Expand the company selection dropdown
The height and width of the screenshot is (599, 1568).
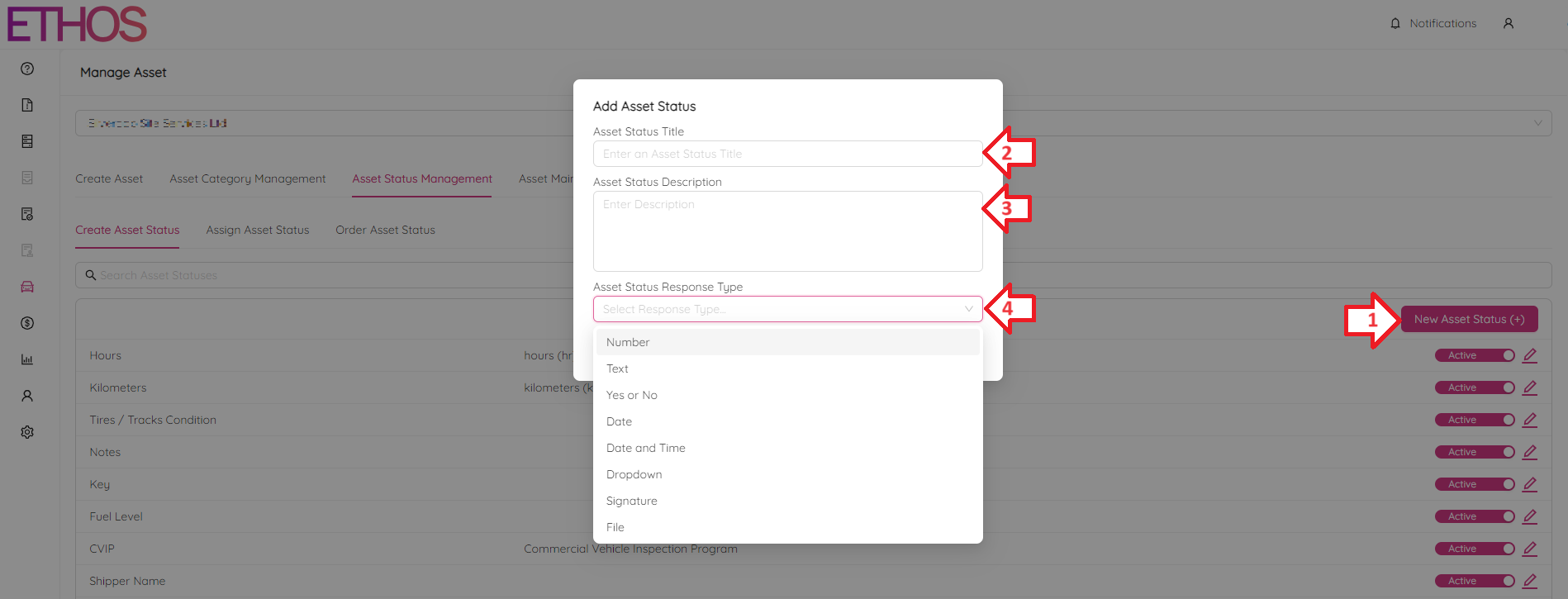pos(1538,122)
